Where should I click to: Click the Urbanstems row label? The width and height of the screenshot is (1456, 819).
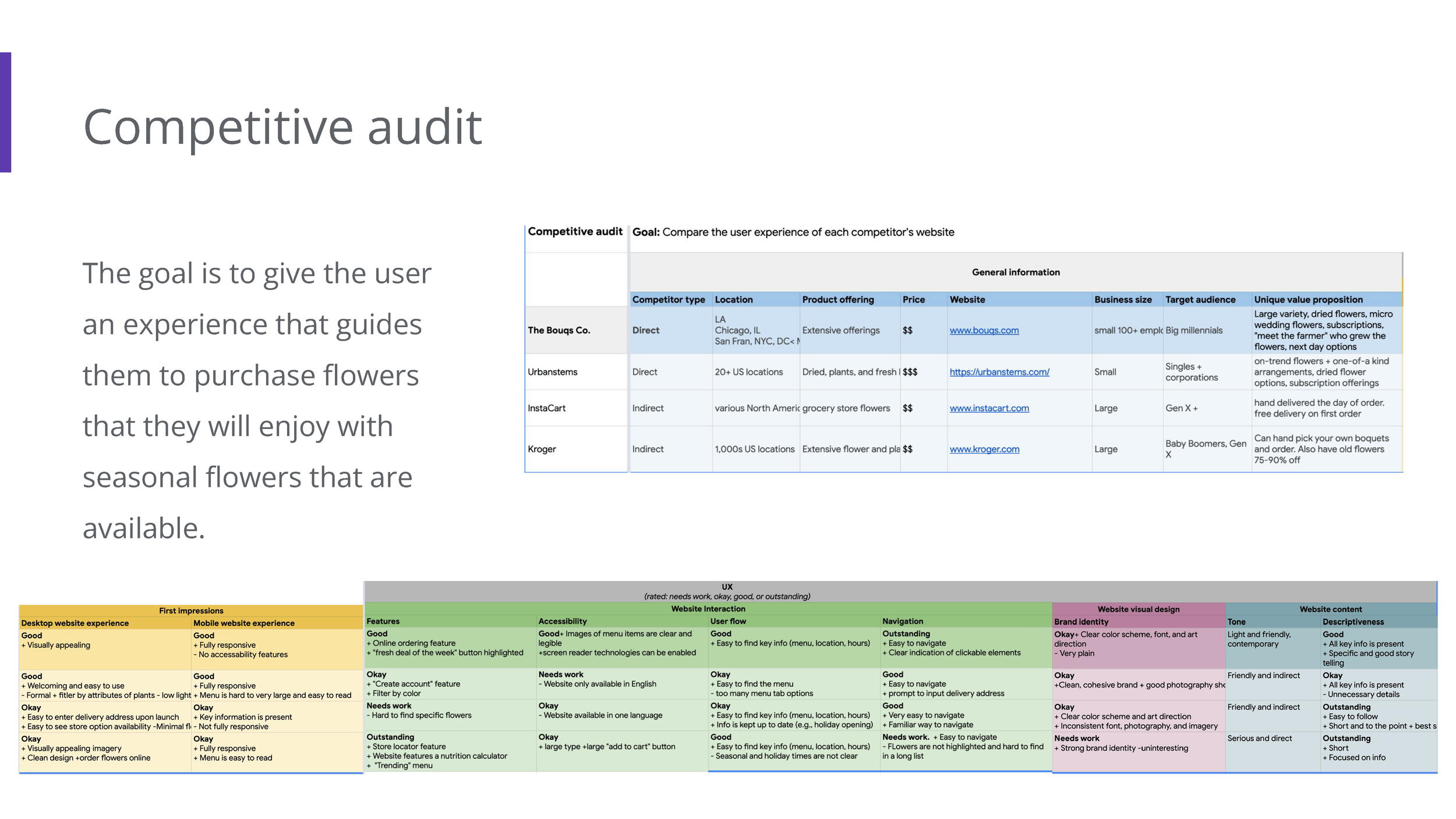coord(552,372)
